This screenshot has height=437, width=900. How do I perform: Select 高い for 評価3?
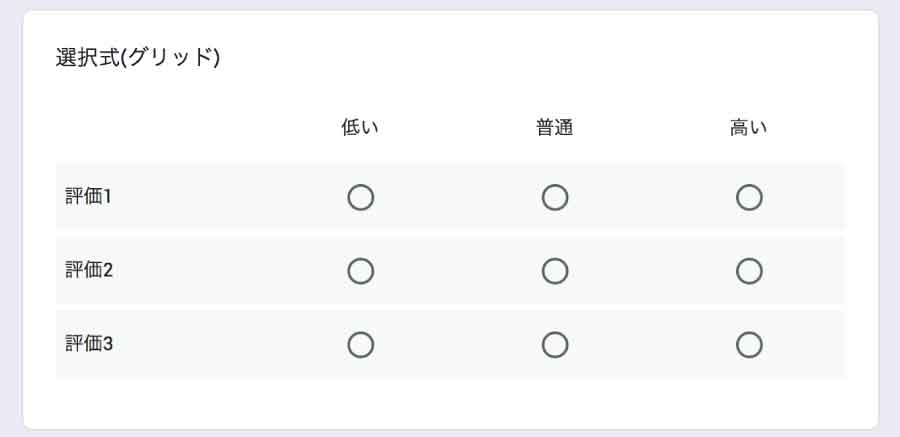pyautogui.click(x=749, y=345)
